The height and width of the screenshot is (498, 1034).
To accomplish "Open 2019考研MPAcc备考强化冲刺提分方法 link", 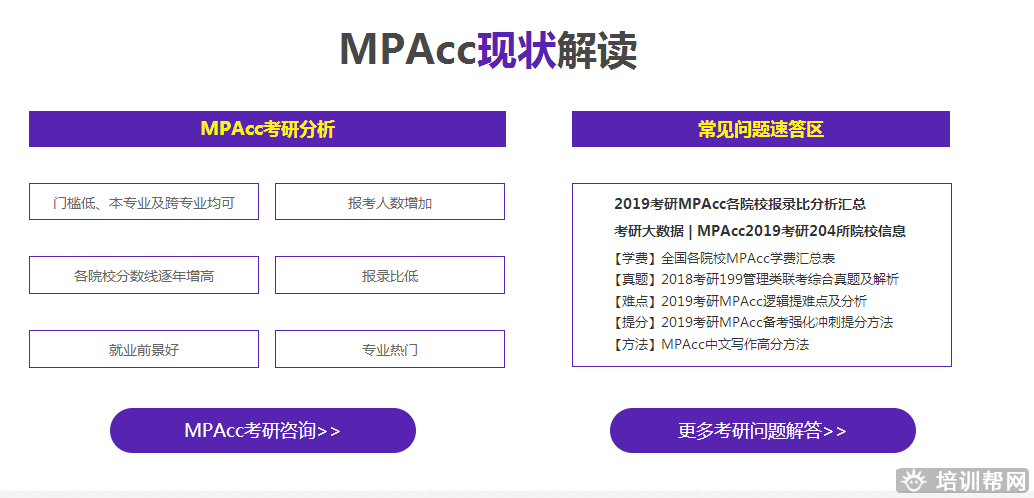I will pos(777,322).
